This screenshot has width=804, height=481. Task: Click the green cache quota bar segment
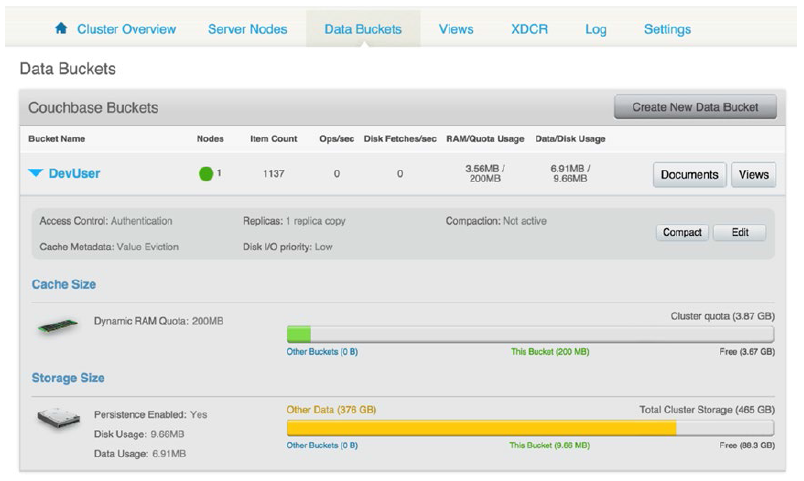tap(299, 334)
